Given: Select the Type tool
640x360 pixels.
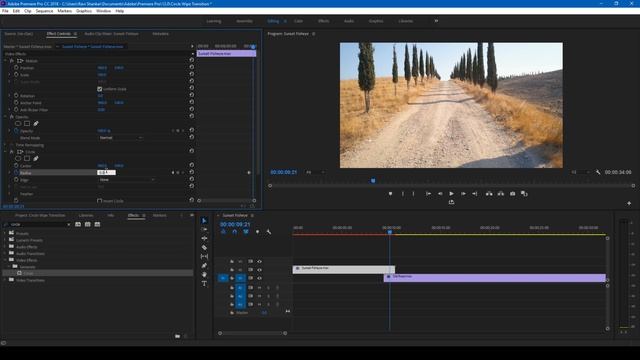Looking at the screenshot, I should [x=204, y=283].
